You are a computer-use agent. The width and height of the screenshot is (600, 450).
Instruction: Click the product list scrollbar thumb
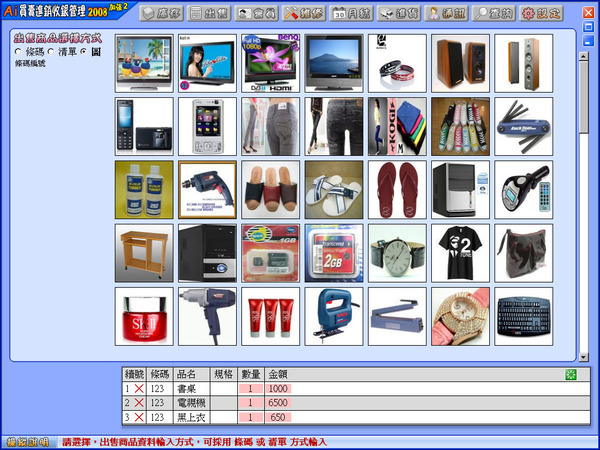coord(584,97)
